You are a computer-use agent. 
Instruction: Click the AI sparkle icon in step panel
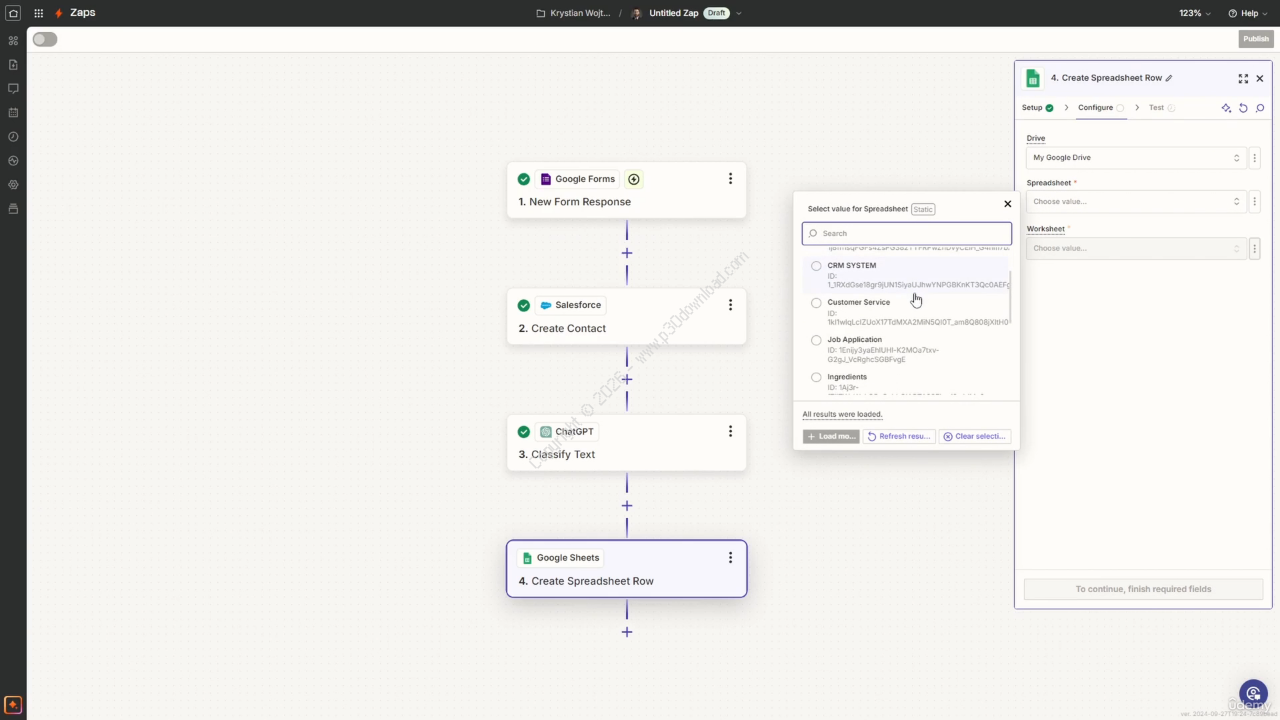tap(1226, 108)
